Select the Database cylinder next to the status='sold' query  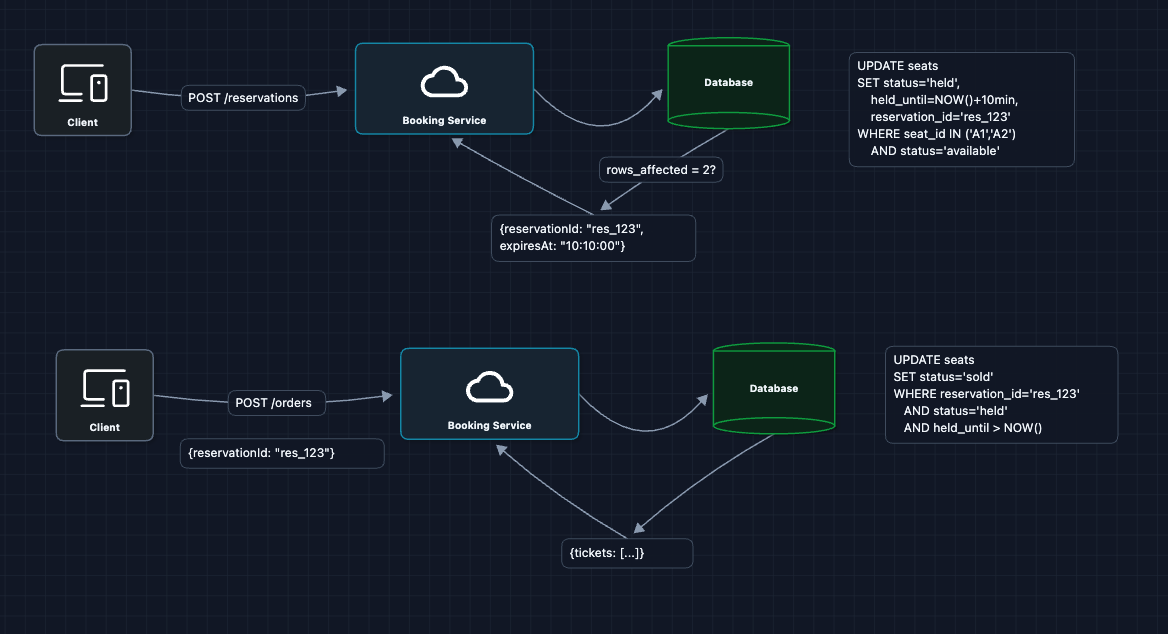click(x=774, y=389)
